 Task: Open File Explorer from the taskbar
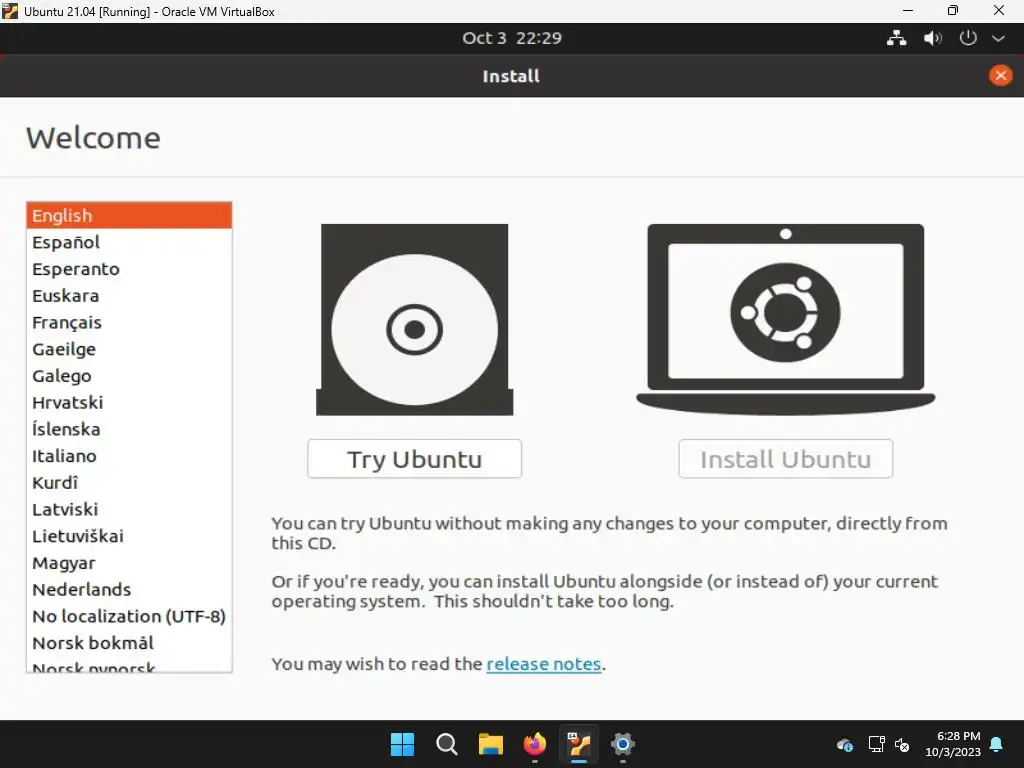point(490,744)
